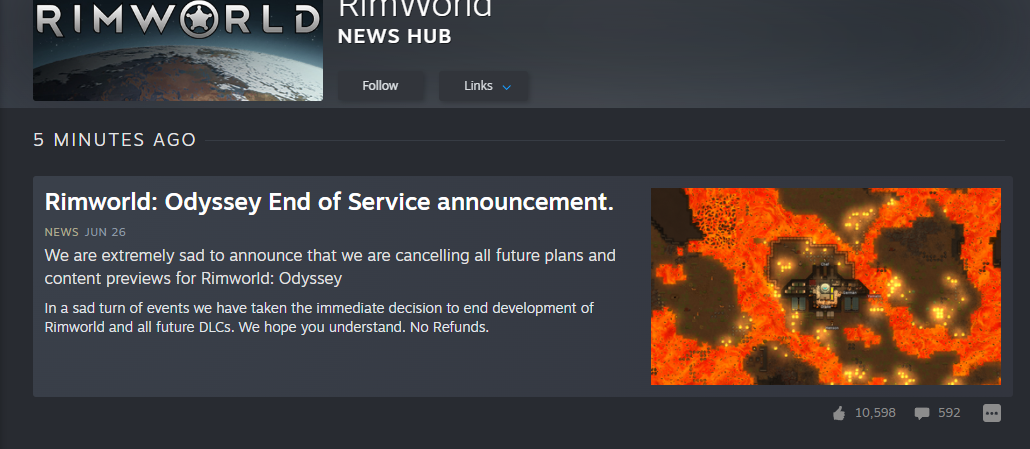
Task: Open the RimWorld banner image
Action: pyautogui.click(x=178, y=51)
